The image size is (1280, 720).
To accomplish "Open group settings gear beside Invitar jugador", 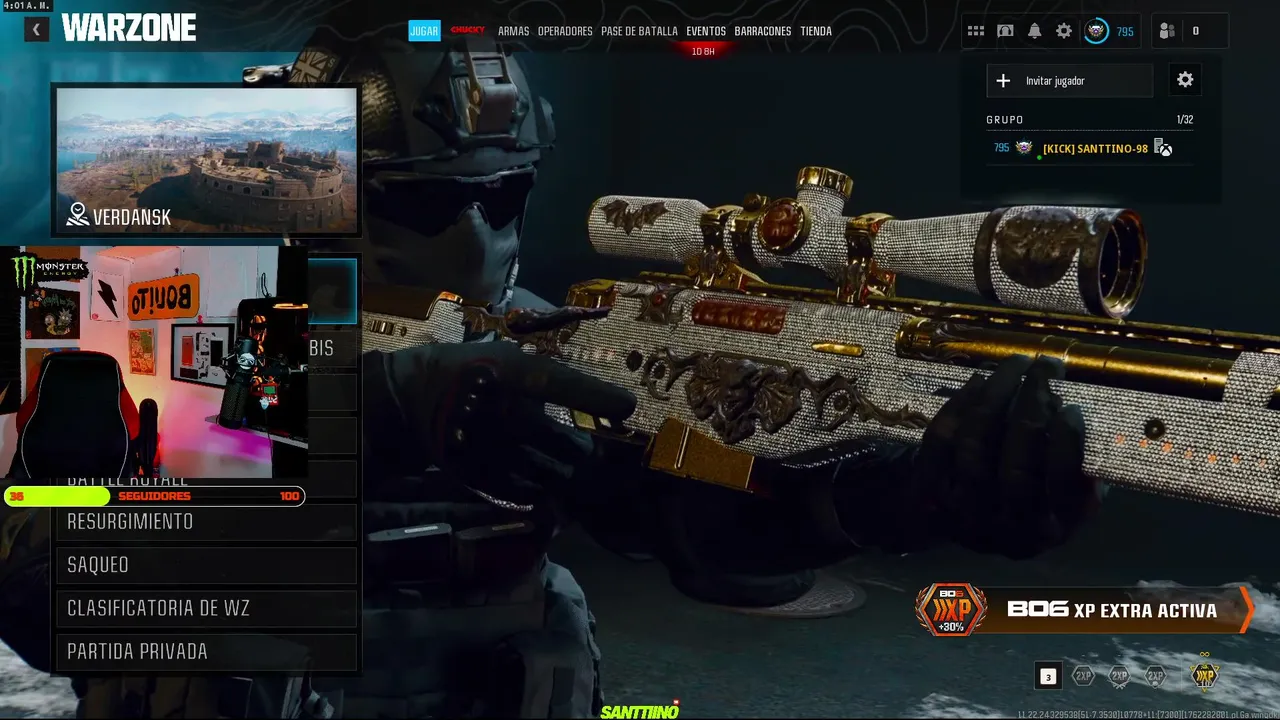I will tap(1185, 80).
